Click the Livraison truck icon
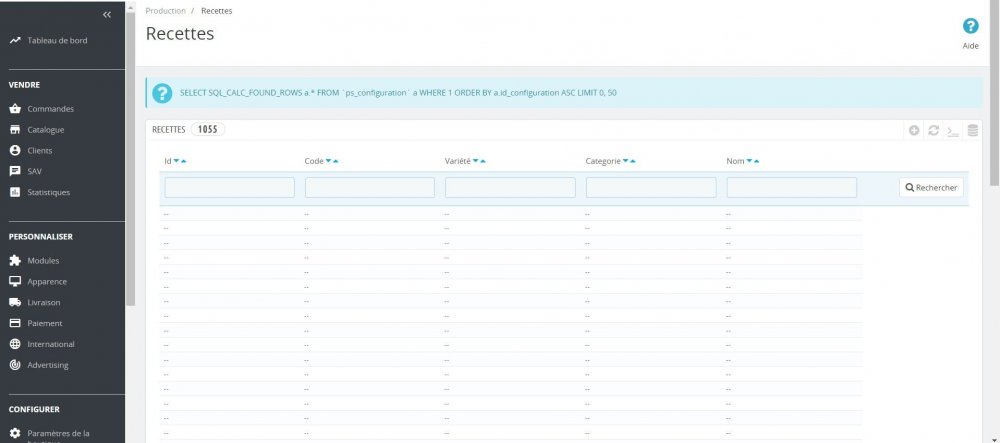The height and width of the screenshot is (443, 1000). 15,302
